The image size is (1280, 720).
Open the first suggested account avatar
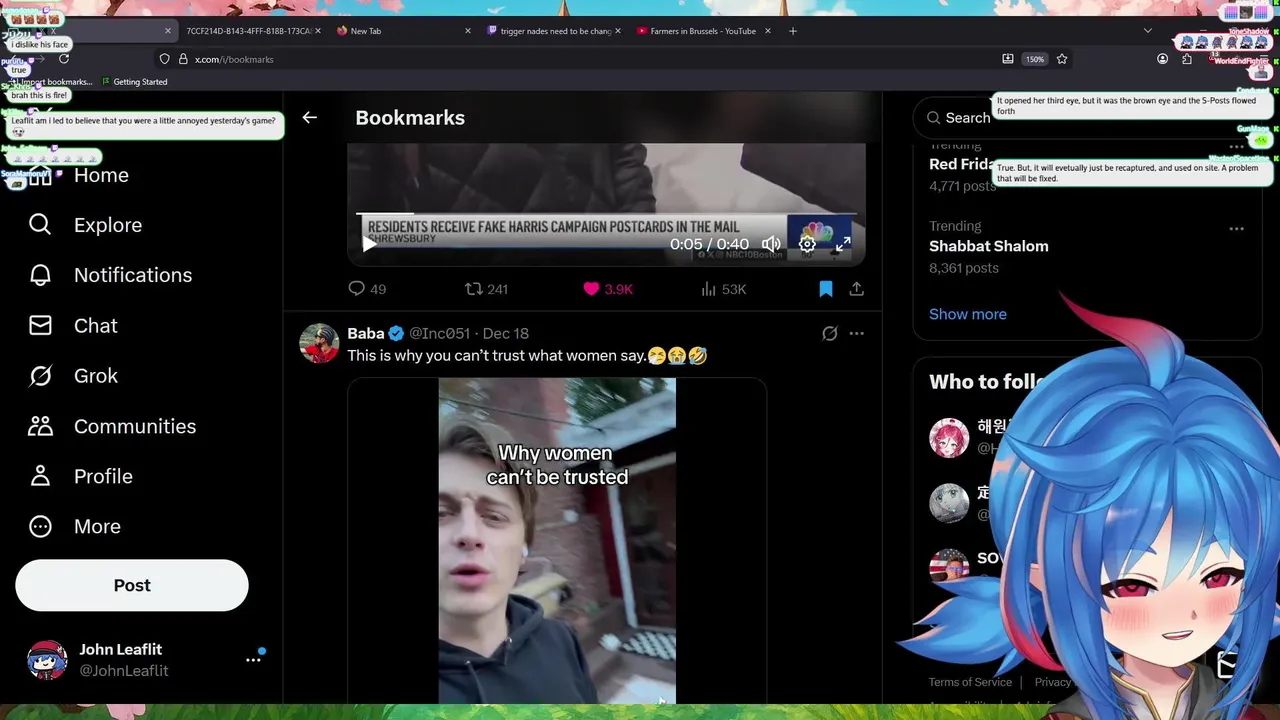coord(949,438)
